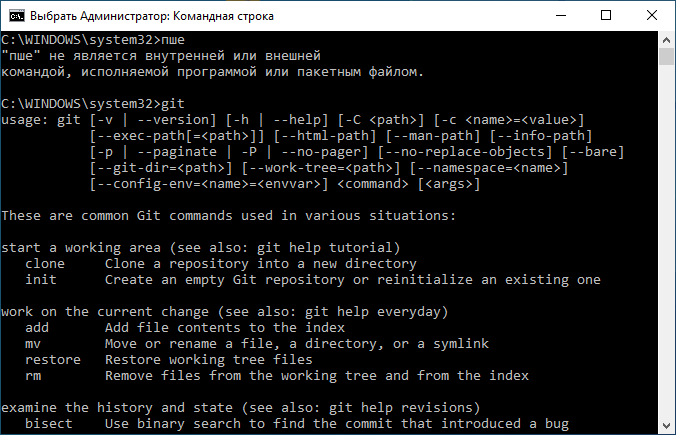
Task: Select the "add" command name
Action: click(37, 328)
